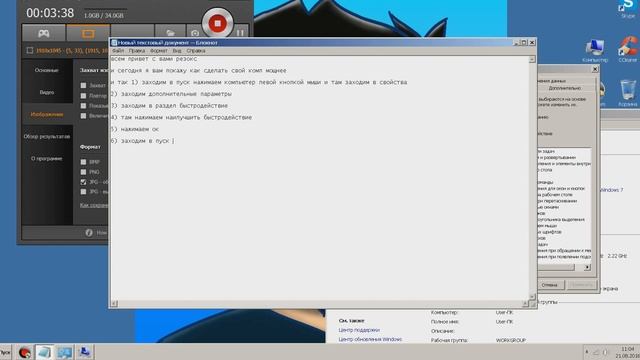
Task: Toggle the Показать checkbox in recorder settings
Action: pos(83,106)
